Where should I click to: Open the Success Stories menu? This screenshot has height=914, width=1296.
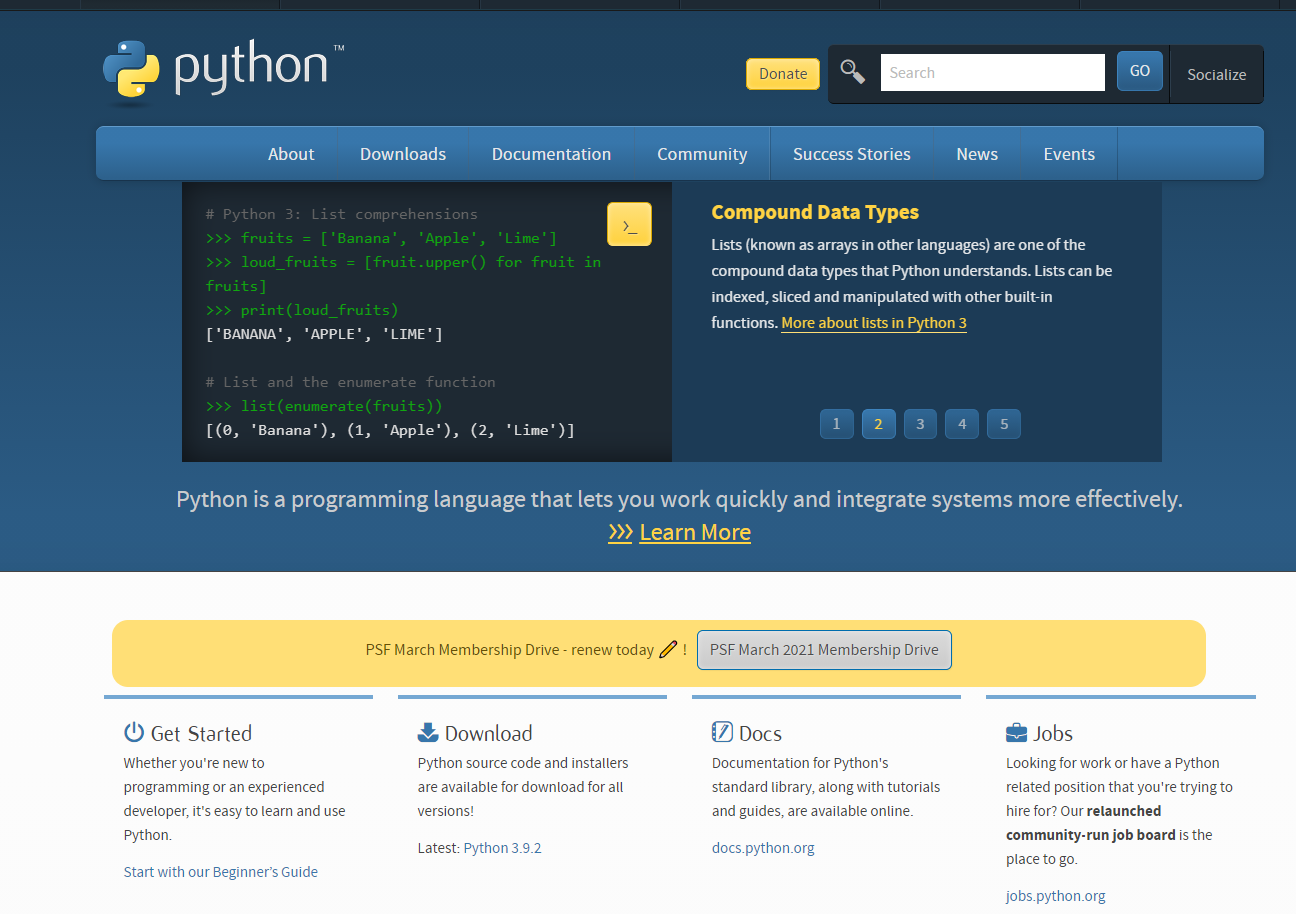click(852, 154)
